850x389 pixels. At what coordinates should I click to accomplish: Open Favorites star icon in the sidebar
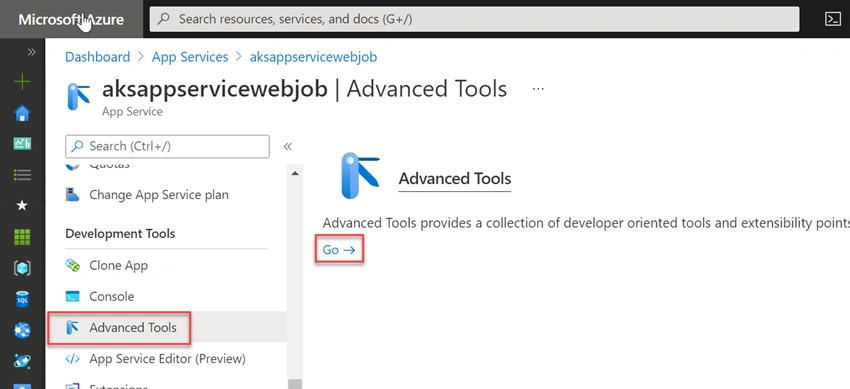point(22,205)
